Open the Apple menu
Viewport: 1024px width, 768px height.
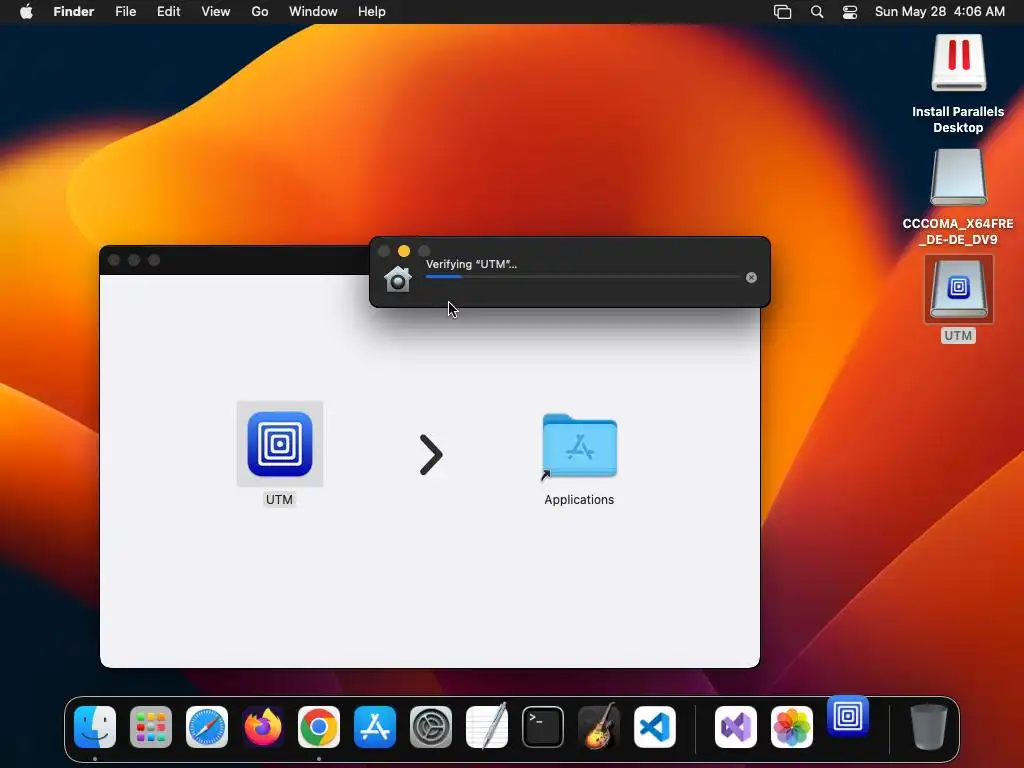(26, 12)
